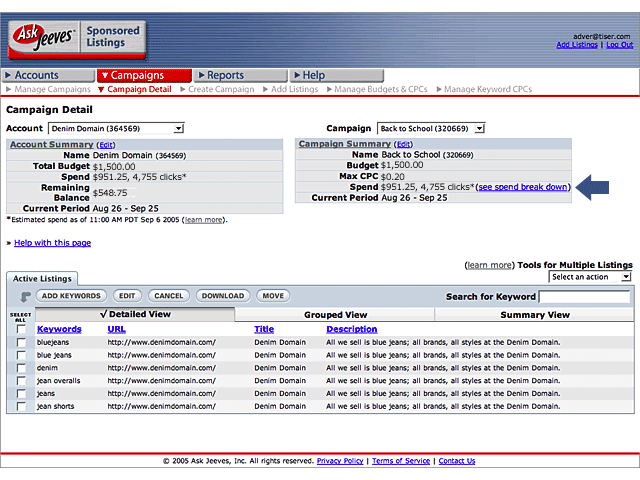Select the denim keyword checkbox
This screenshot has height=480, width=640.
coord(21,368)
